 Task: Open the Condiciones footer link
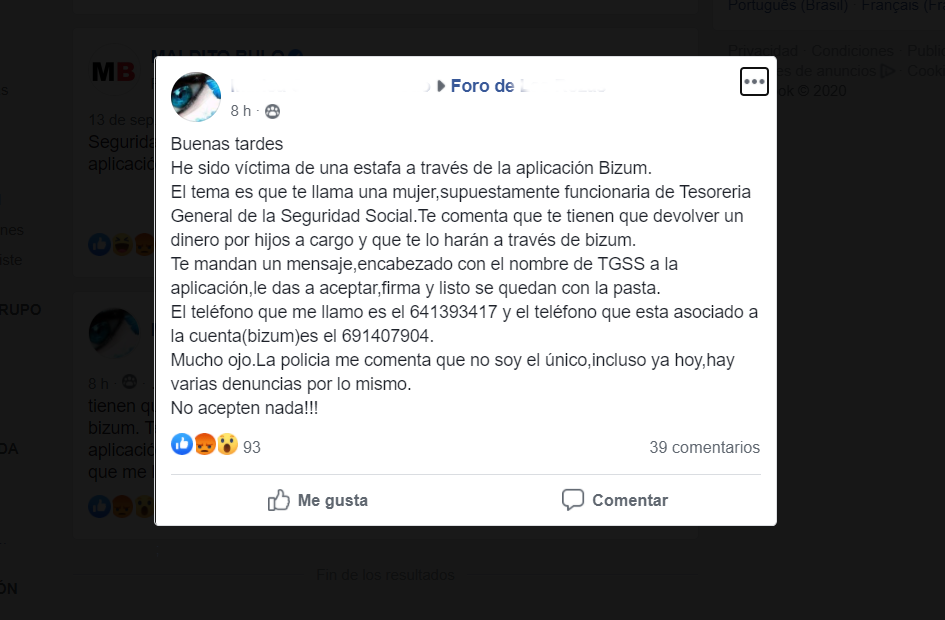[x=852, y=51]
